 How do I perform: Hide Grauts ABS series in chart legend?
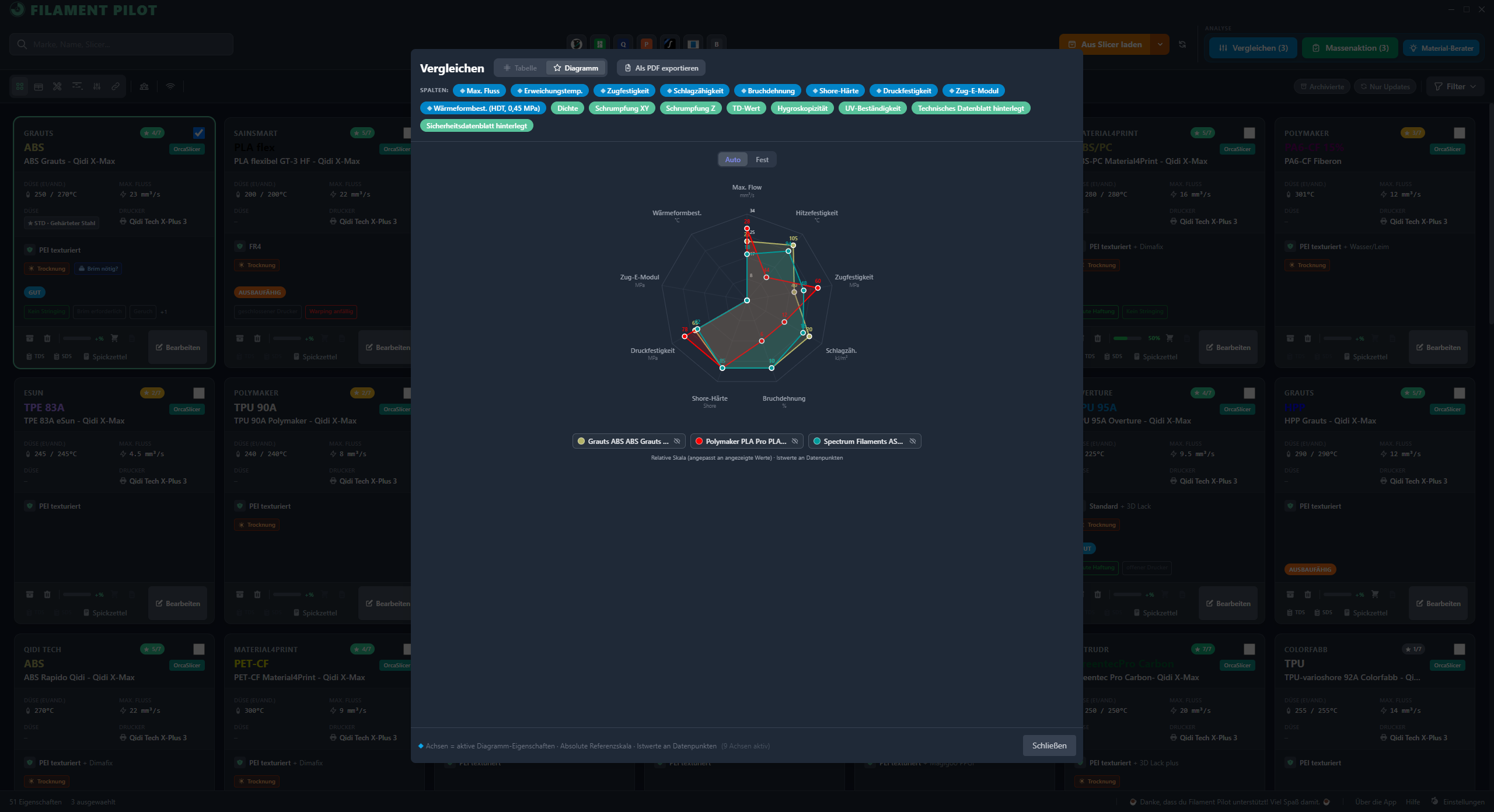(677, 442)
